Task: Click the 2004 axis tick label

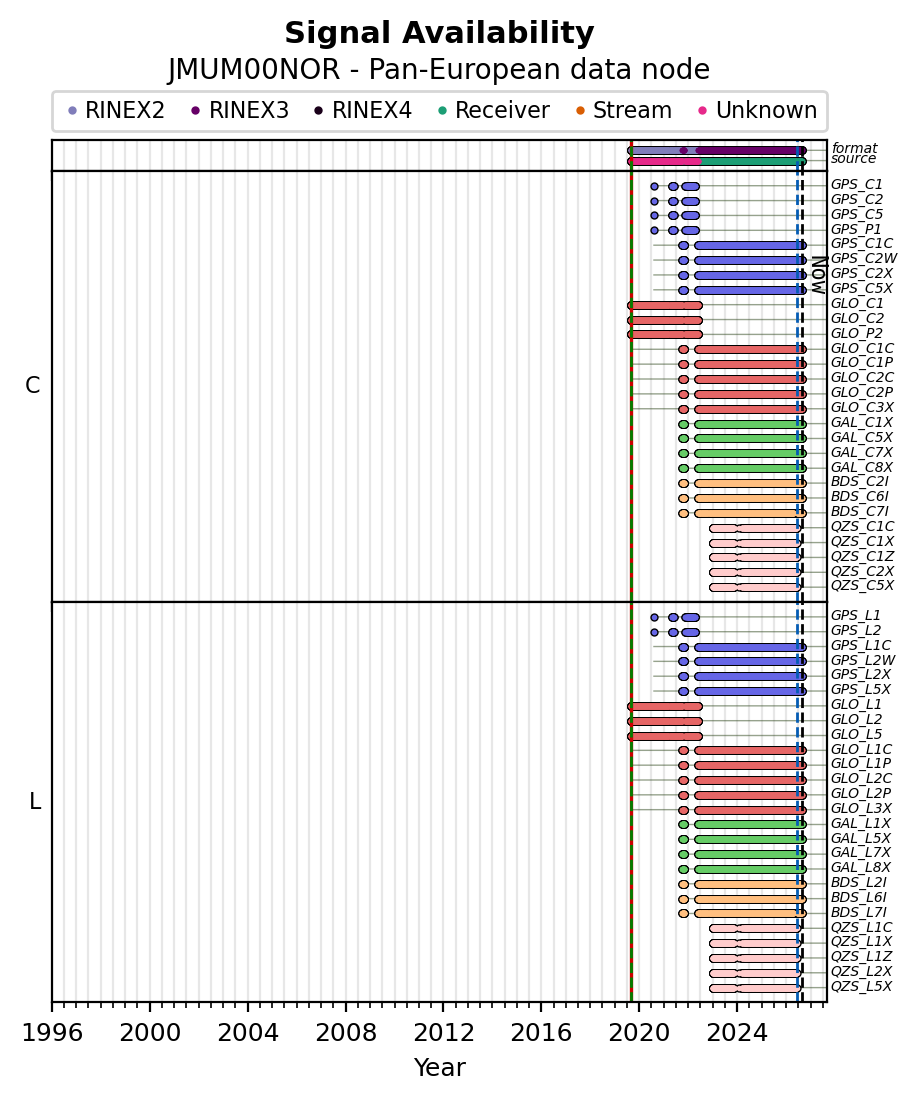Action: point(247,1033)
